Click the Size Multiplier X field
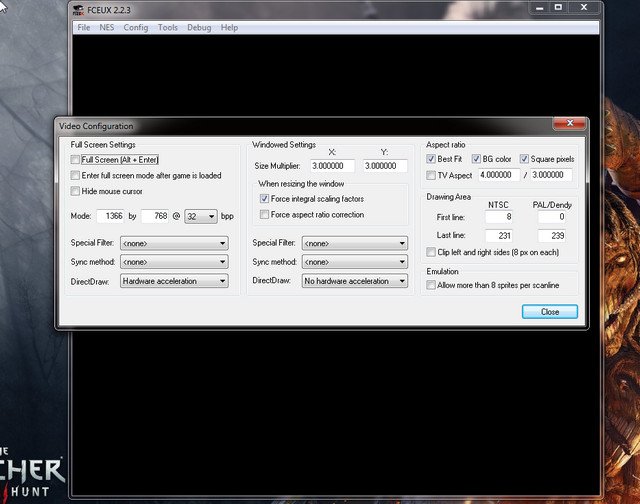Screen dimensions: 640x504 click(x=329, y=166)
